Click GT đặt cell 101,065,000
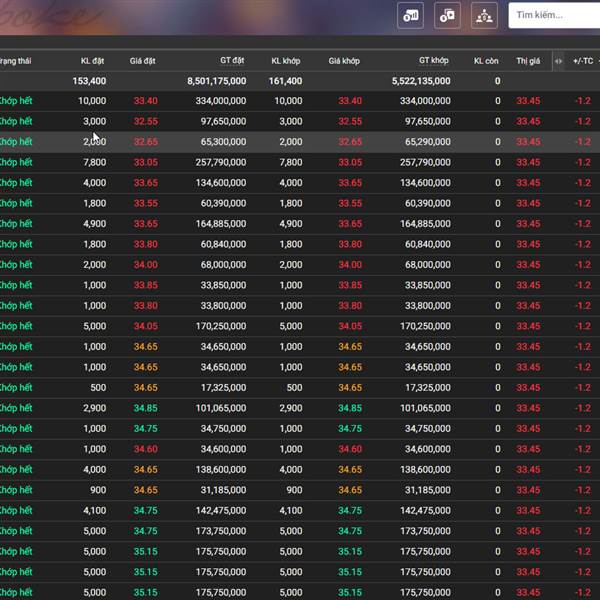Screen dimensions: 600x600 tap(221, 408)
